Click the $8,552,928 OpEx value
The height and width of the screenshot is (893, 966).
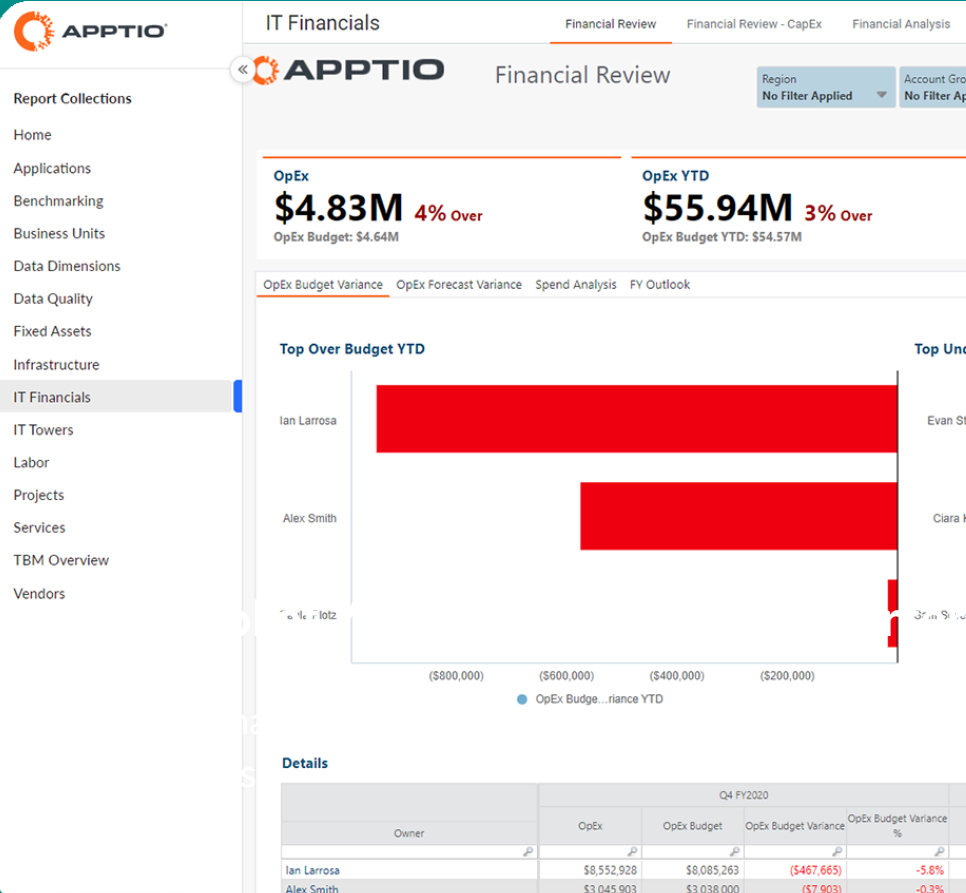coord(610,870)
